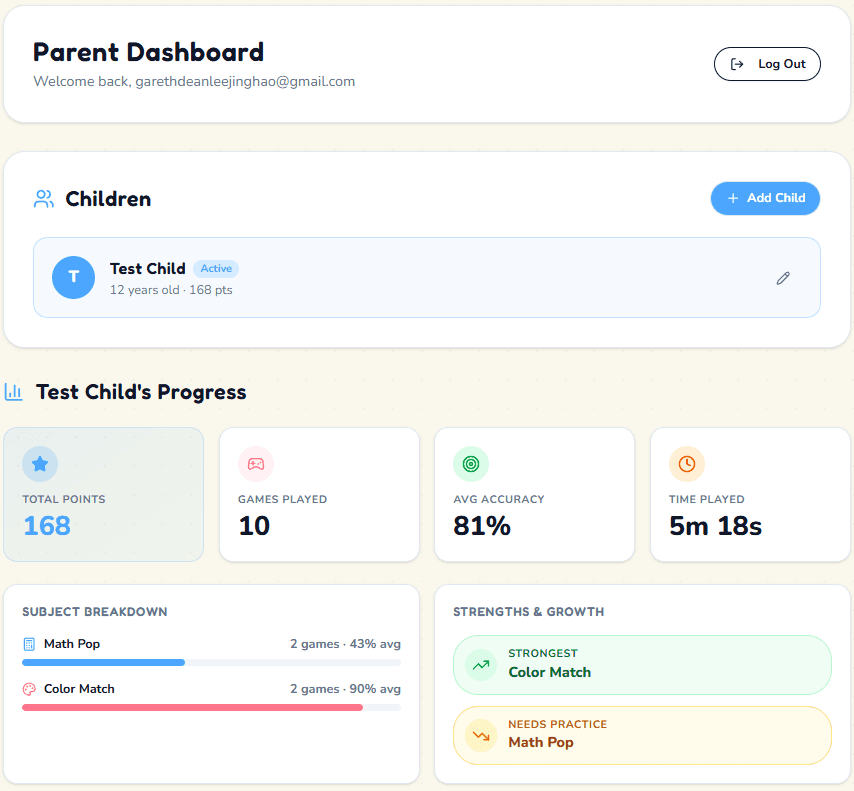Click the Log Out button
The height and width of the screenshot is (791, 854).
click(767, 63)
